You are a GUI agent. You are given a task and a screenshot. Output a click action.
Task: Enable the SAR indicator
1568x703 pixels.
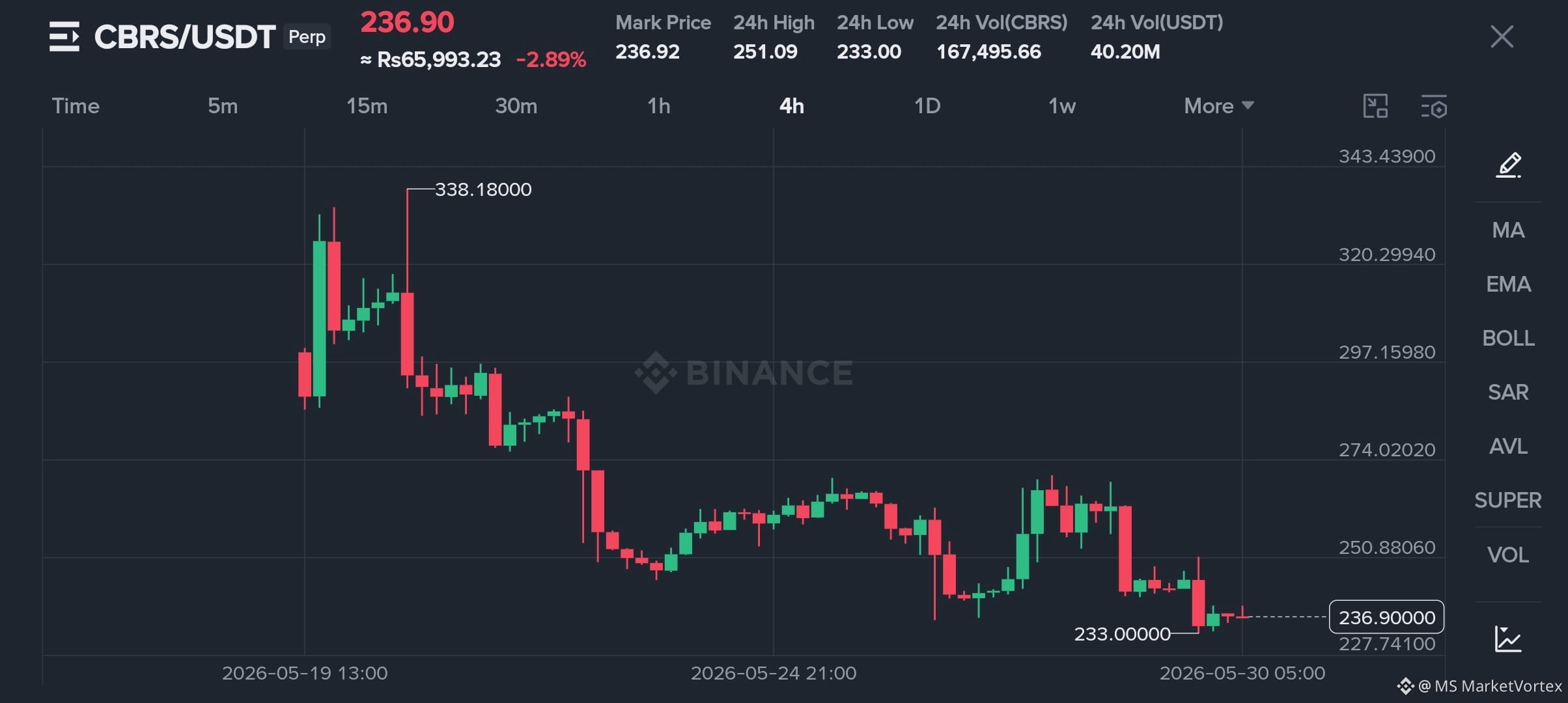[x=1508, y=392]
